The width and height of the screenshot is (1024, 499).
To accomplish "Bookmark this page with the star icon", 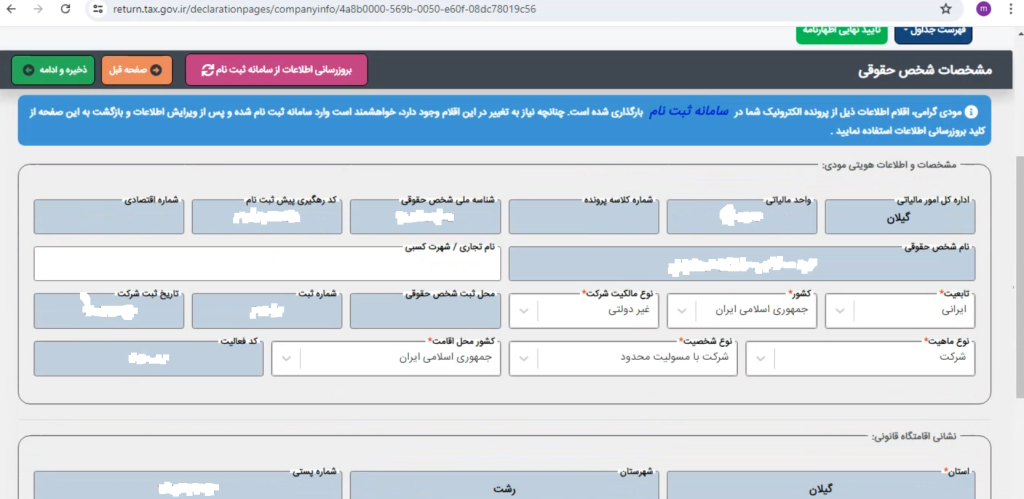I will point(946,9).
